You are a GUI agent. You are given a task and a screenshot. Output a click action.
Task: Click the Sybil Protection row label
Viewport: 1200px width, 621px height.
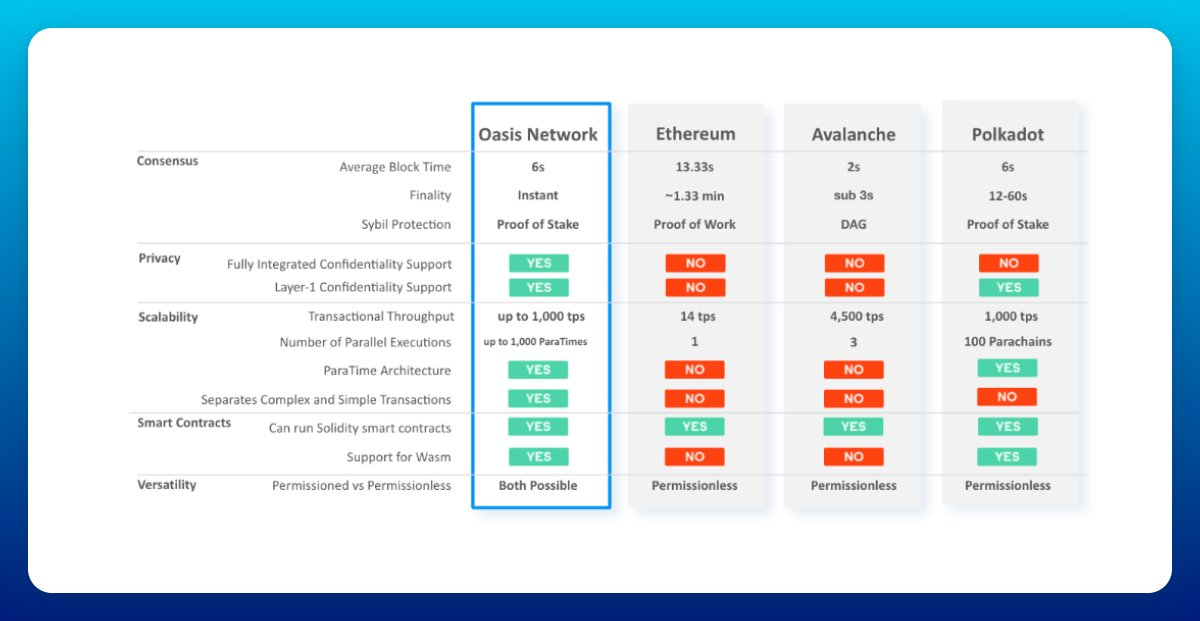tap(406, 224)
